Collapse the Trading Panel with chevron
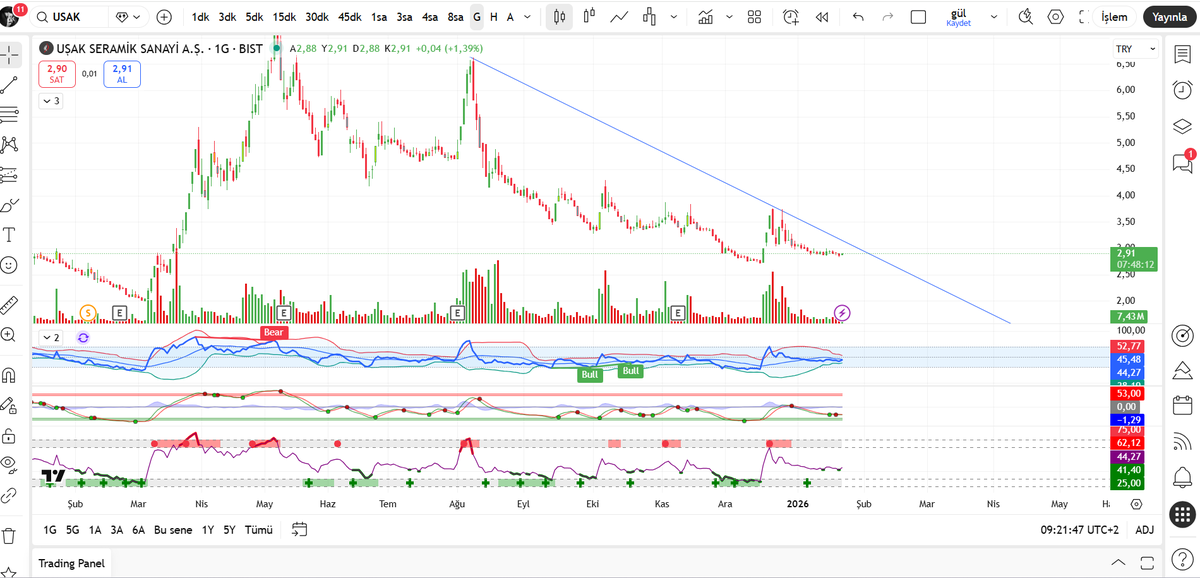Viewport: 1200px width, 578px height. coord(1119,563)
